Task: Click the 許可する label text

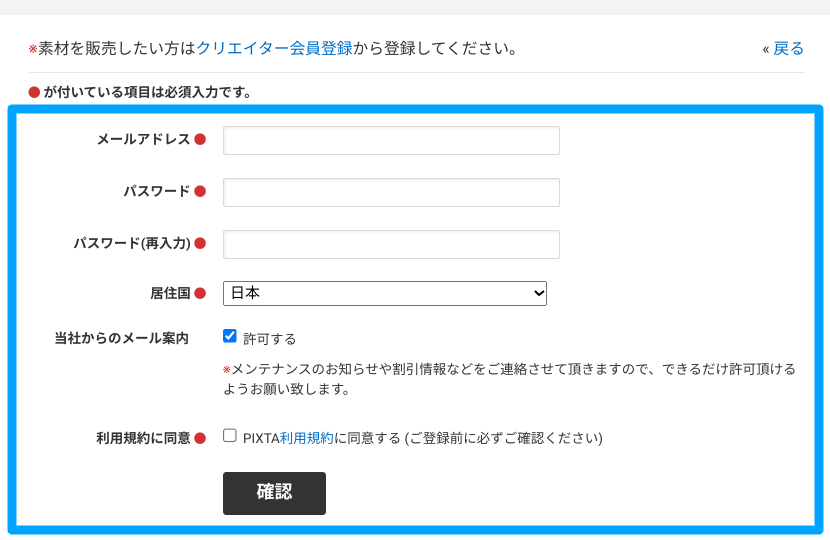Action: pos(269,339)
